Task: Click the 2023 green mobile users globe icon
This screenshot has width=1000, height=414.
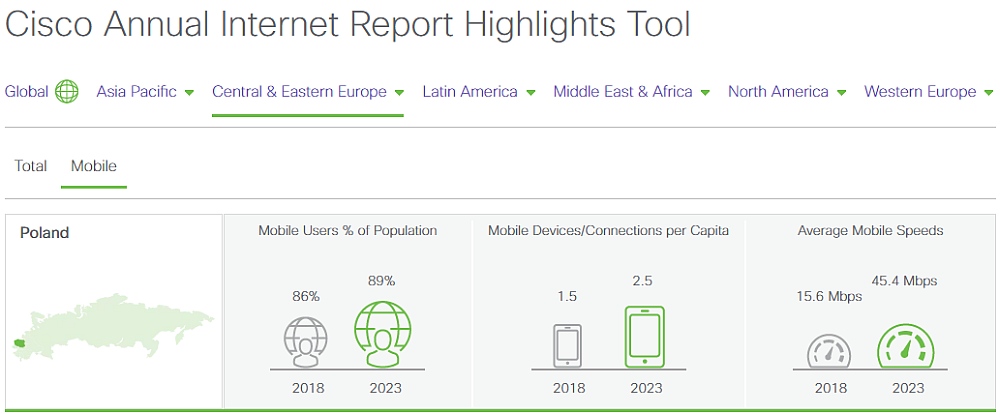Action: coord(383,334)
